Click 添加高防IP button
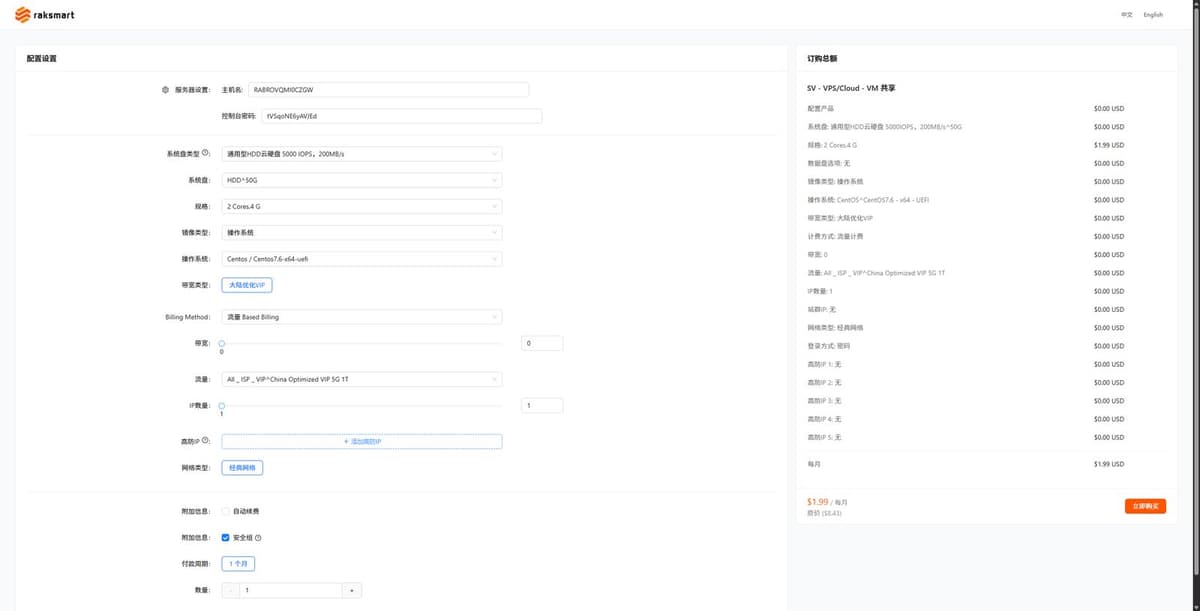The image size is (1200, 611). click(x=362, y=441)
